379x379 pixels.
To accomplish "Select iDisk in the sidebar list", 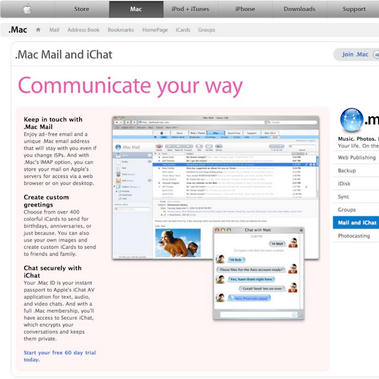I will pyautogui.click(x=356, y=183).
